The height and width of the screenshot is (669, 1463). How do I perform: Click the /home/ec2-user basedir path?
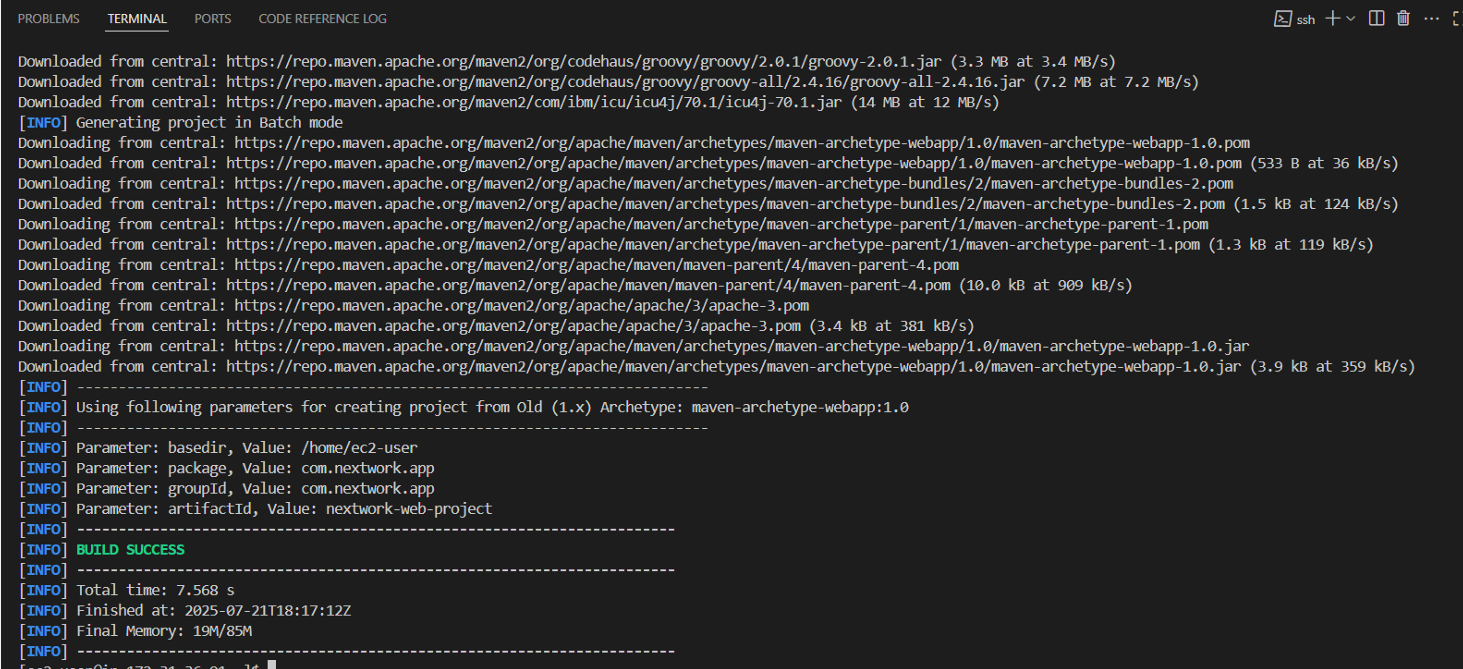(360, 448)
